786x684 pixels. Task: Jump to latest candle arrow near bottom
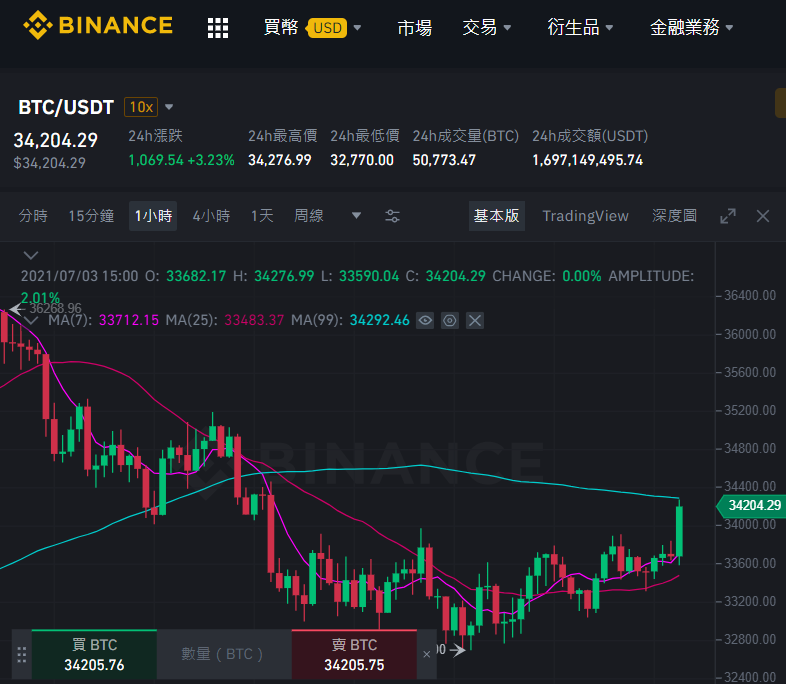pyautogui.click(x=457, y=650)
